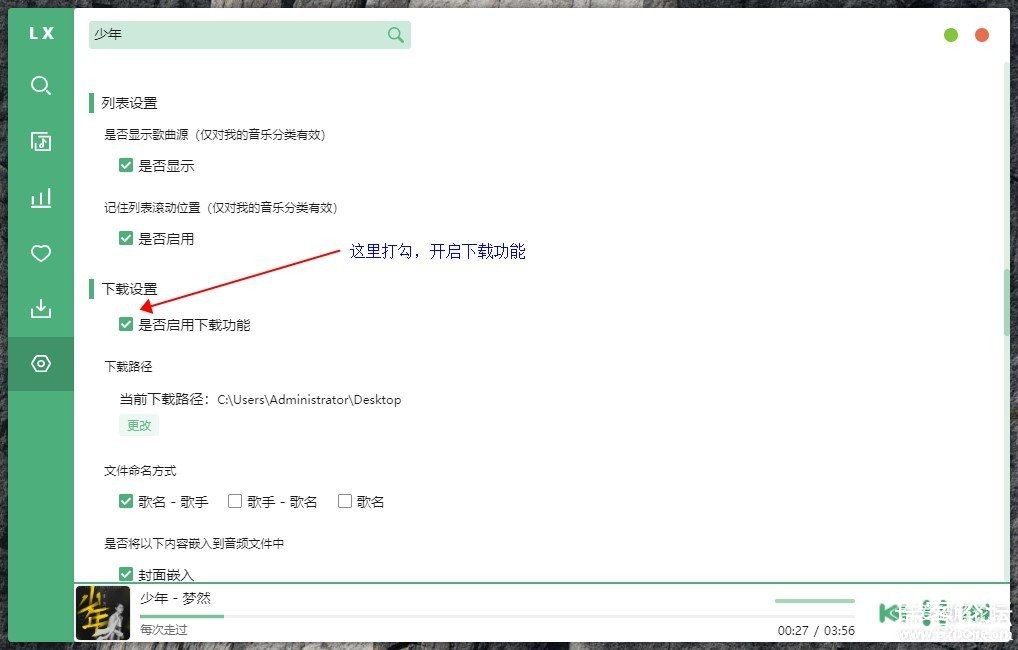
Task: Uncheck 是否显示 song source checkbox
Action: click(126, 166)
